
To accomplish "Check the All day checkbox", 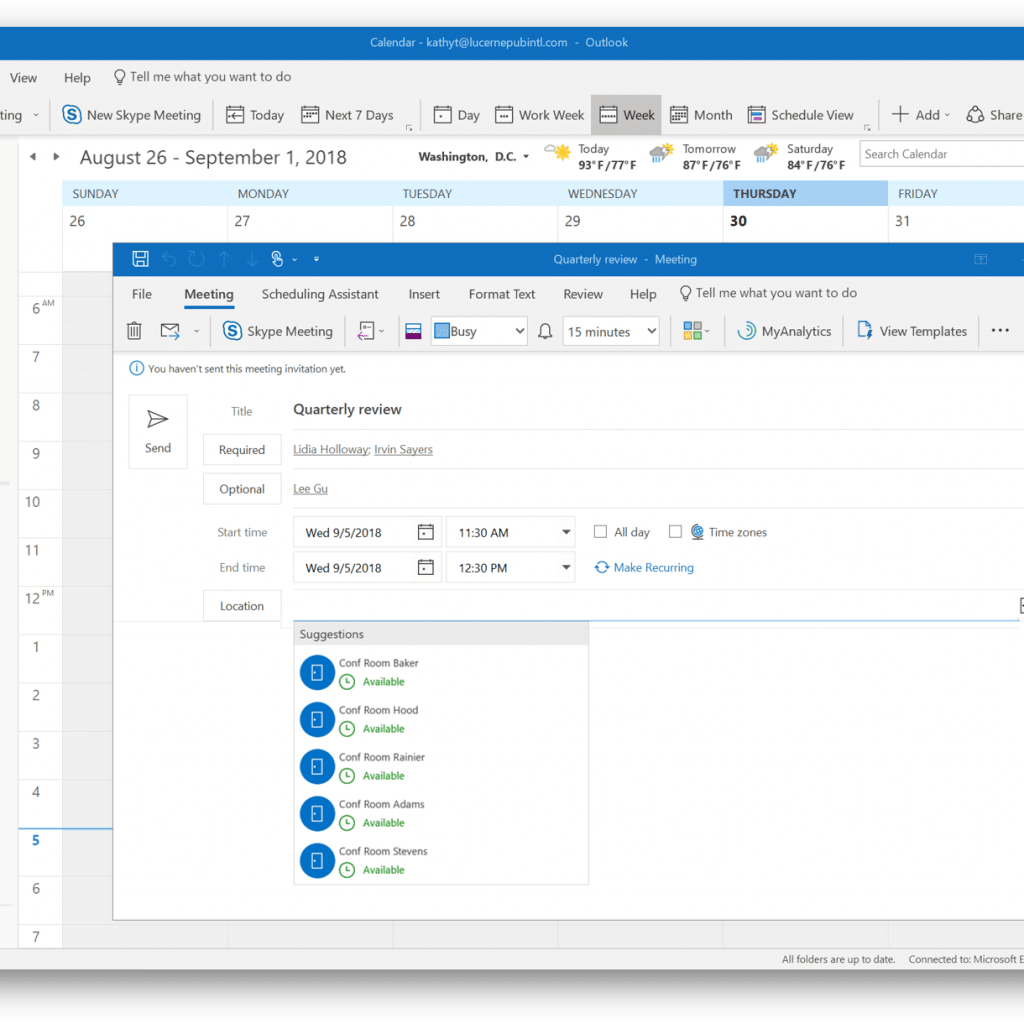I will 600,532.
